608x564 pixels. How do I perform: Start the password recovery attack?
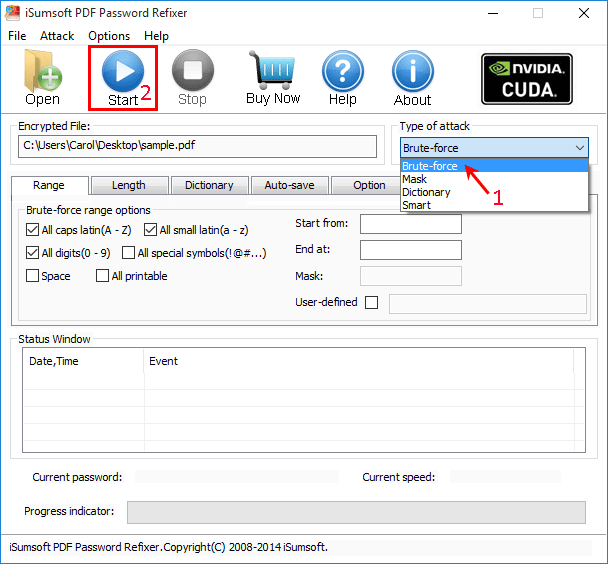click(x=123, y=78)
